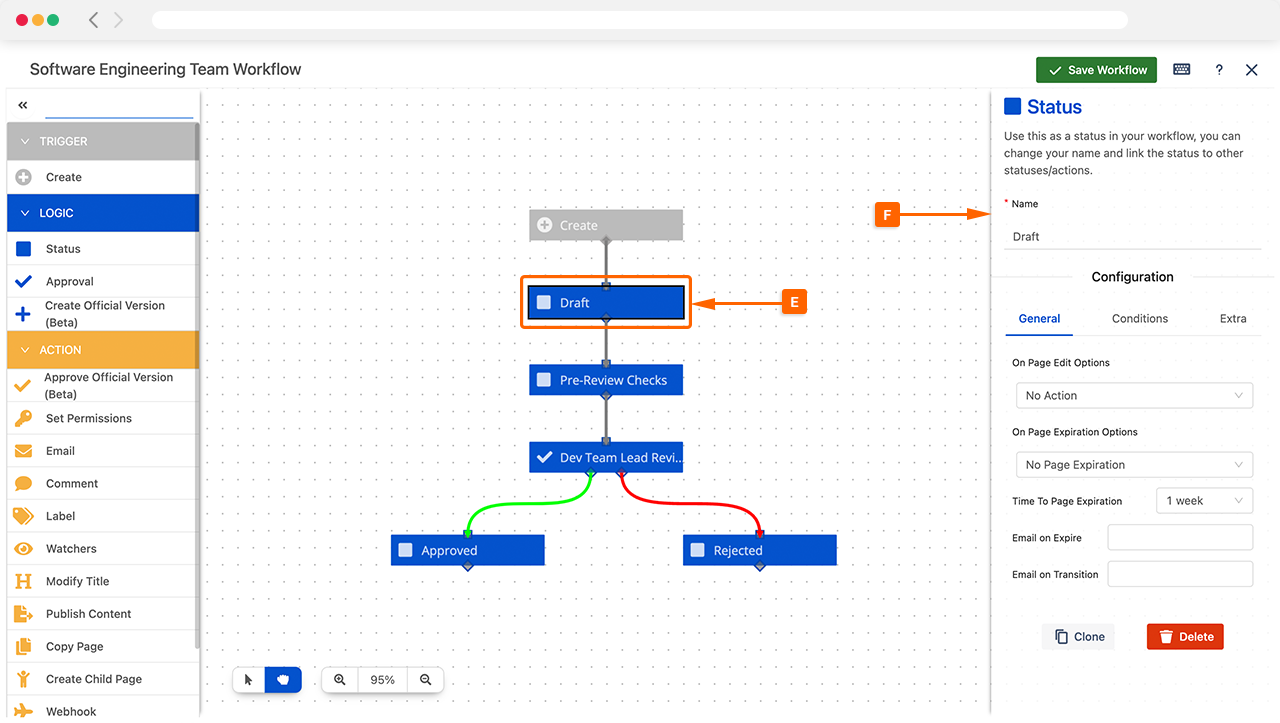The height and width of the screenshot is (723, 1280).
Task: Click the Email on Expire field
Action: pyautogui.click(x=1180, y=538)
